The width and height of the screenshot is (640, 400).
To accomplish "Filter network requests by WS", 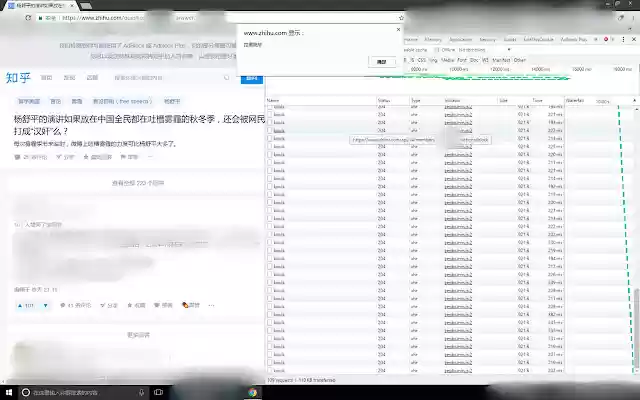I will point(485,60).
